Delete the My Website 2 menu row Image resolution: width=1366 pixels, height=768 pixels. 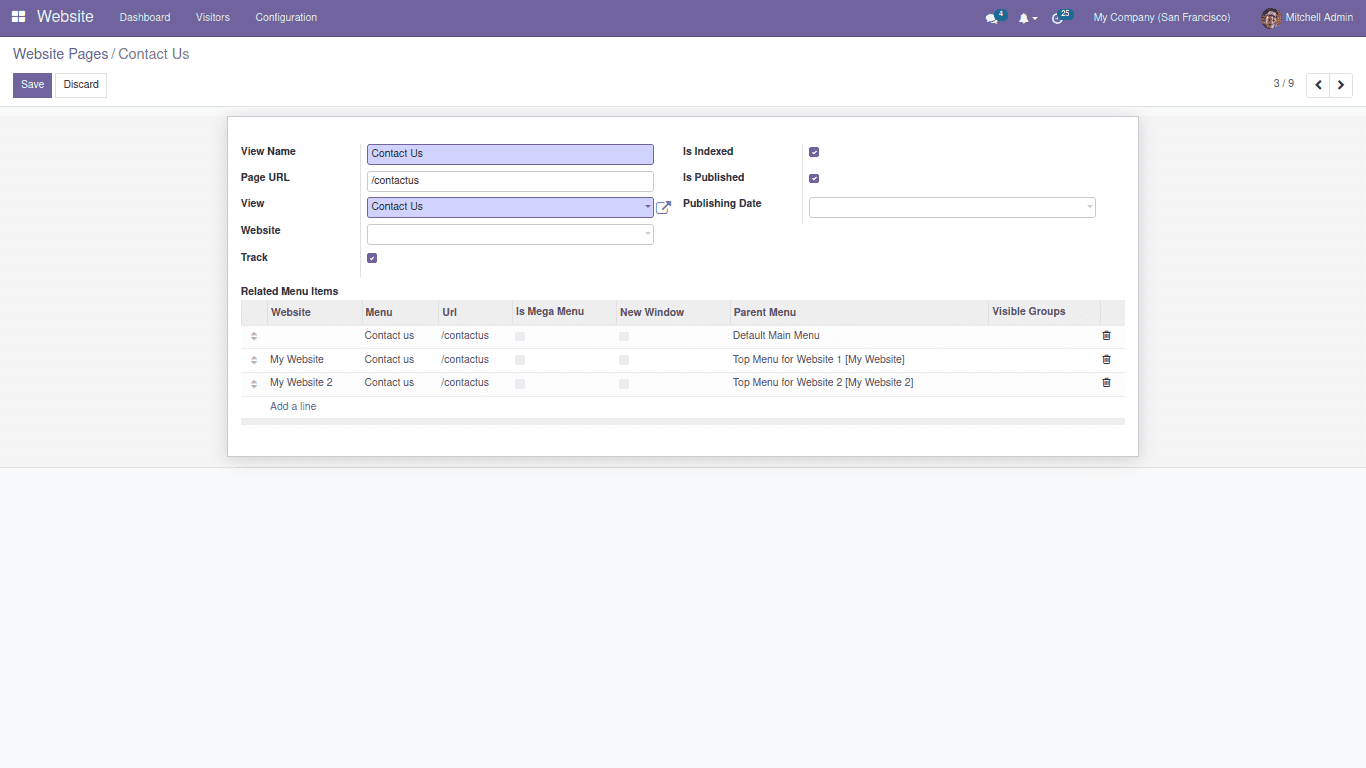click(x=1106, y=383)
